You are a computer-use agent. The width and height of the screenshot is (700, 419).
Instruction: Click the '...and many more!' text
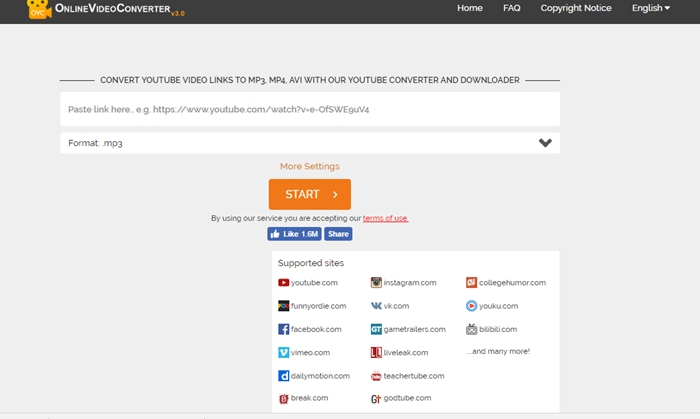498,351
